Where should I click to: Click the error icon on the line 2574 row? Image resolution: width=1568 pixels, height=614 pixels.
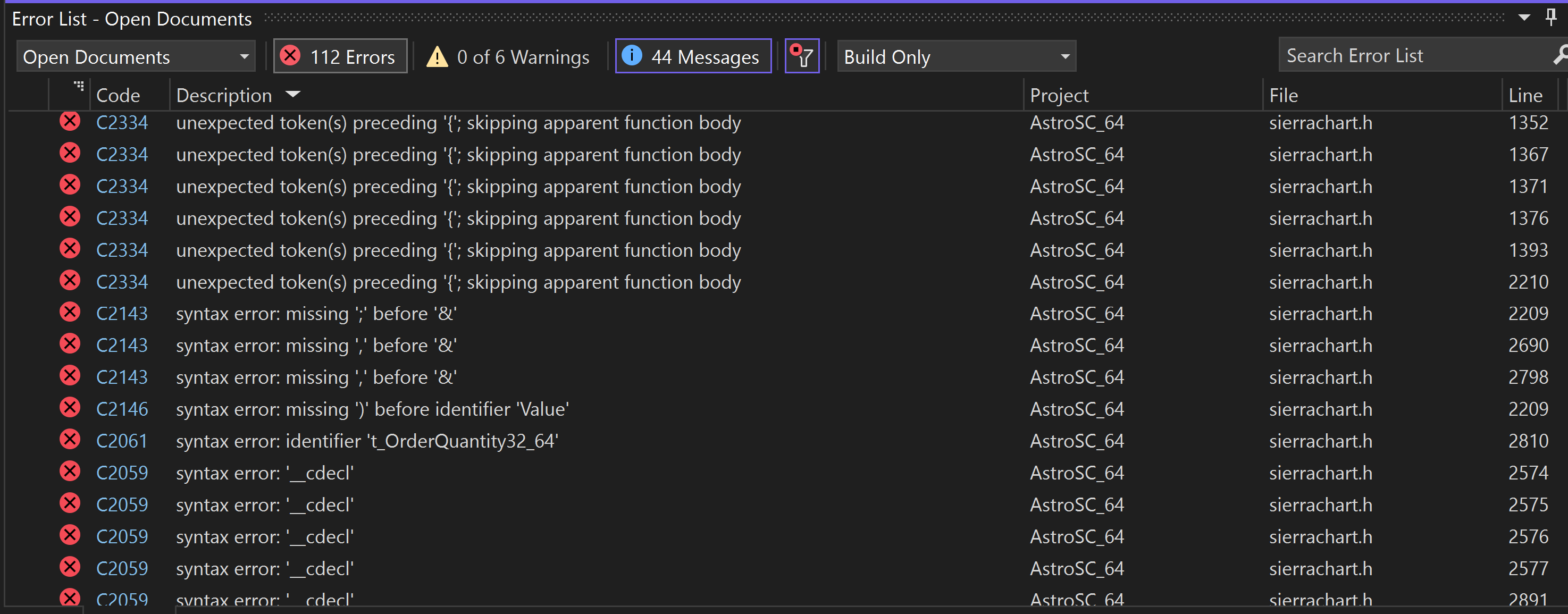[x=70, y=471]
